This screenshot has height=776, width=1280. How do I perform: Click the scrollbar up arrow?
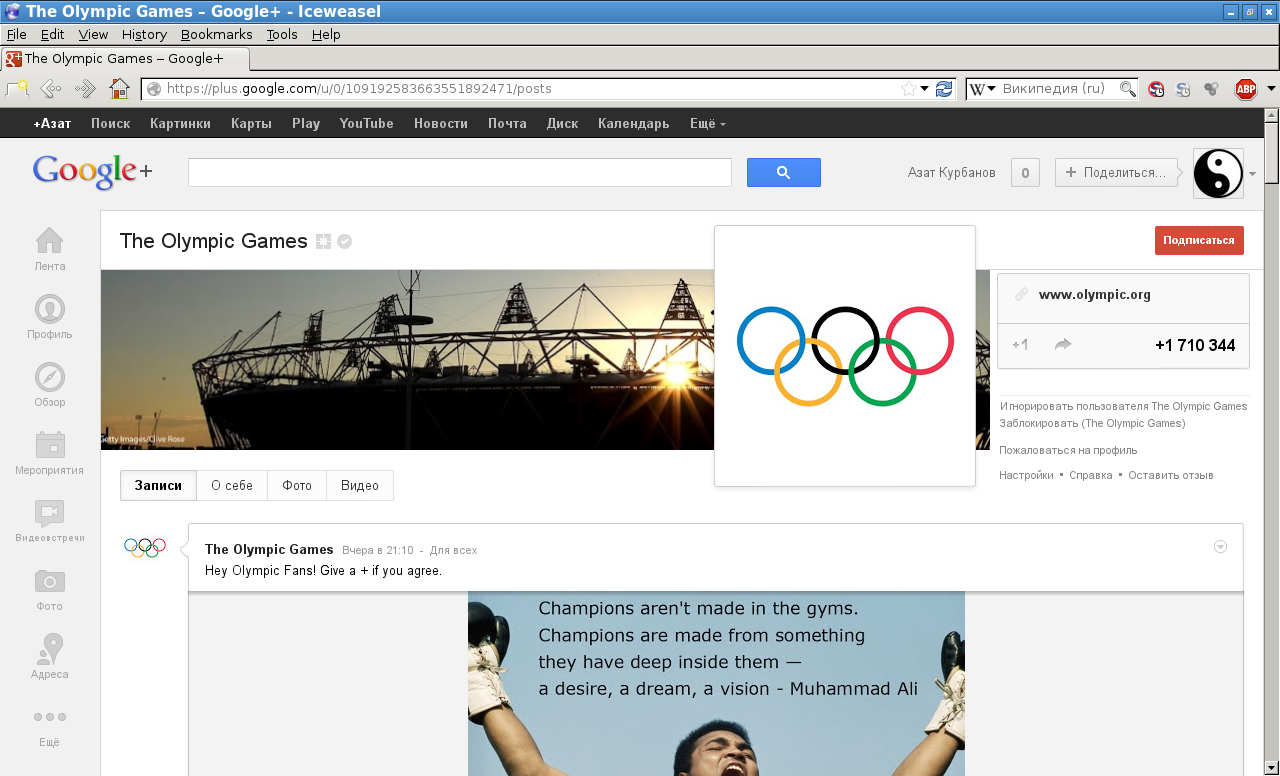(x=1272, y=114)
